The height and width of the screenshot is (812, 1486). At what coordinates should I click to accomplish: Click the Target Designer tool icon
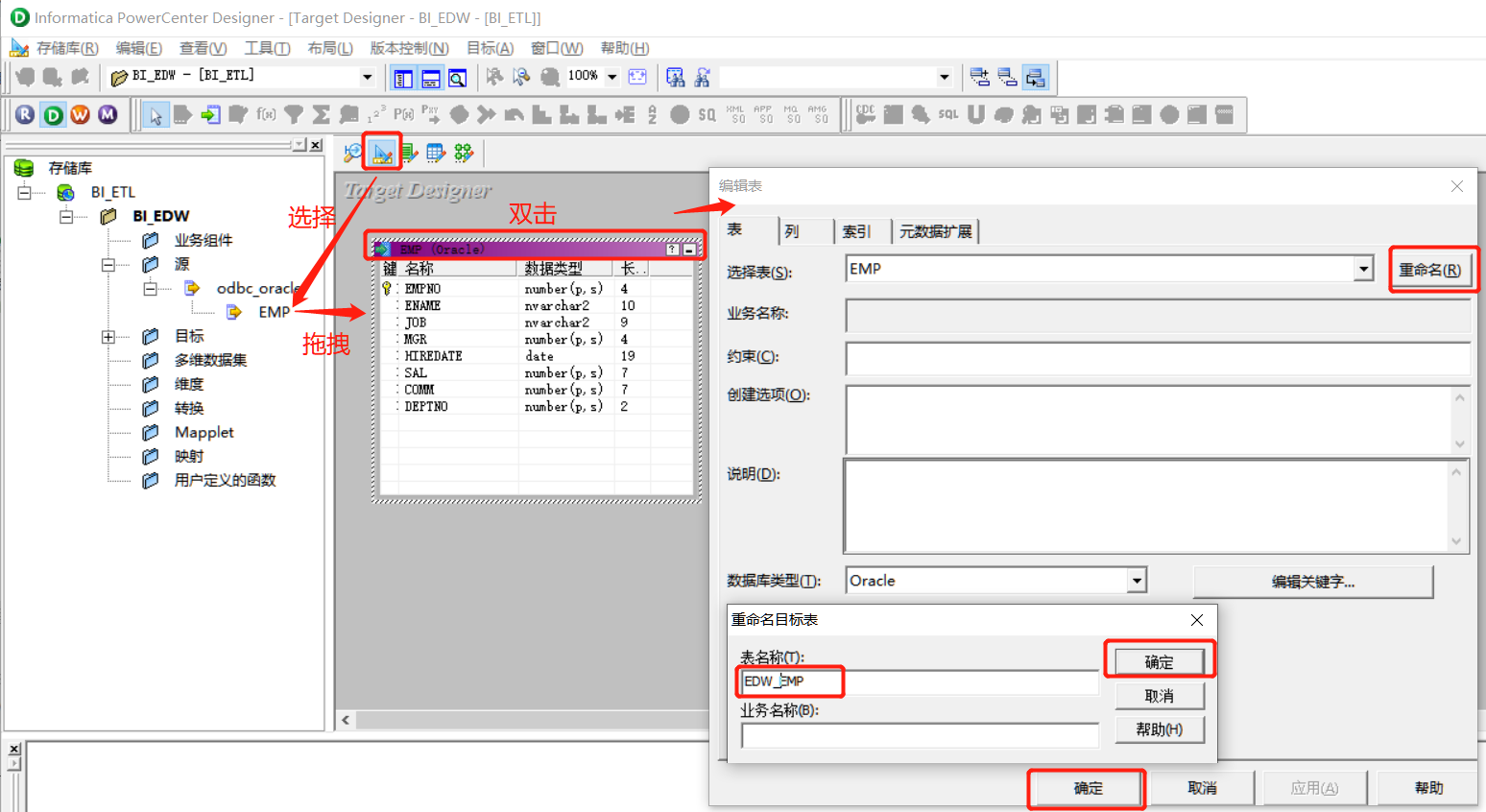coord(382,153)
